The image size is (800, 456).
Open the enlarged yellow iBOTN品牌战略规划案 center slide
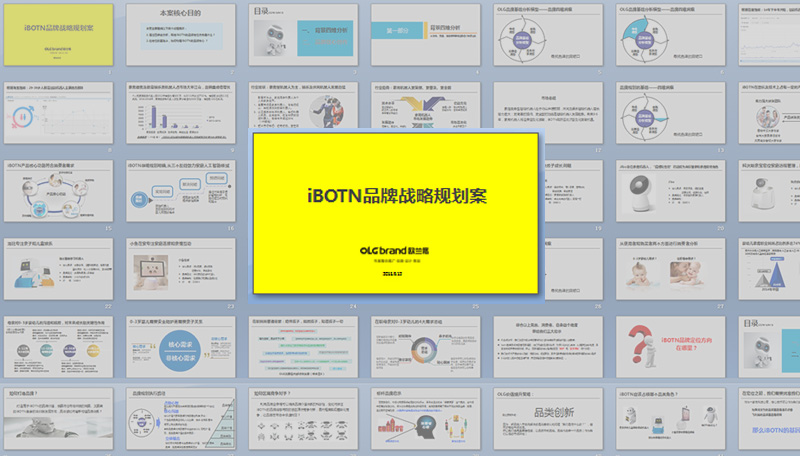395,213
